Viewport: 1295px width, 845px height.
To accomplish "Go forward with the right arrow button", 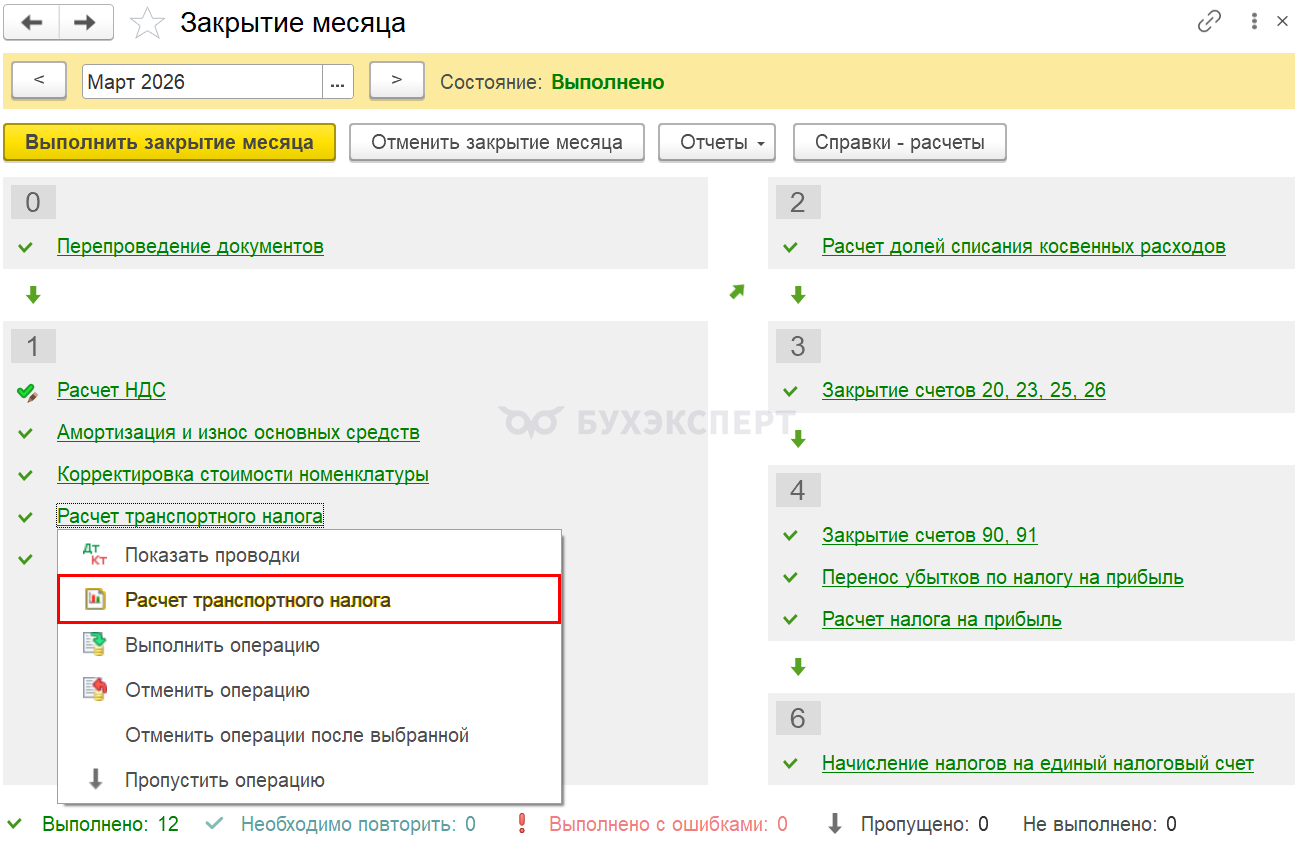I will pyautogui.click(x=86, y=22).
